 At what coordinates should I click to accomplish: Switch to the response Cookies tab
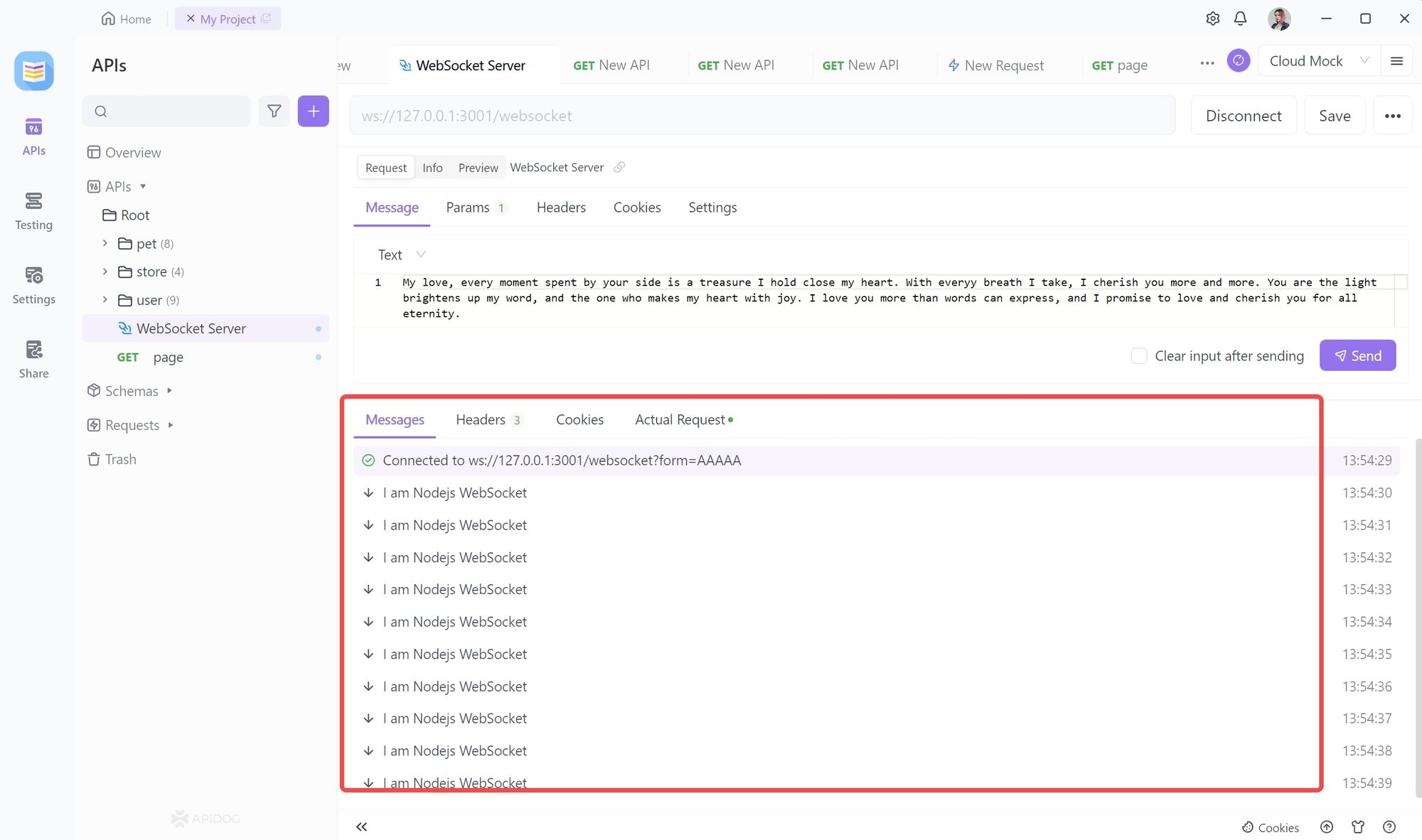click(579, 420)
